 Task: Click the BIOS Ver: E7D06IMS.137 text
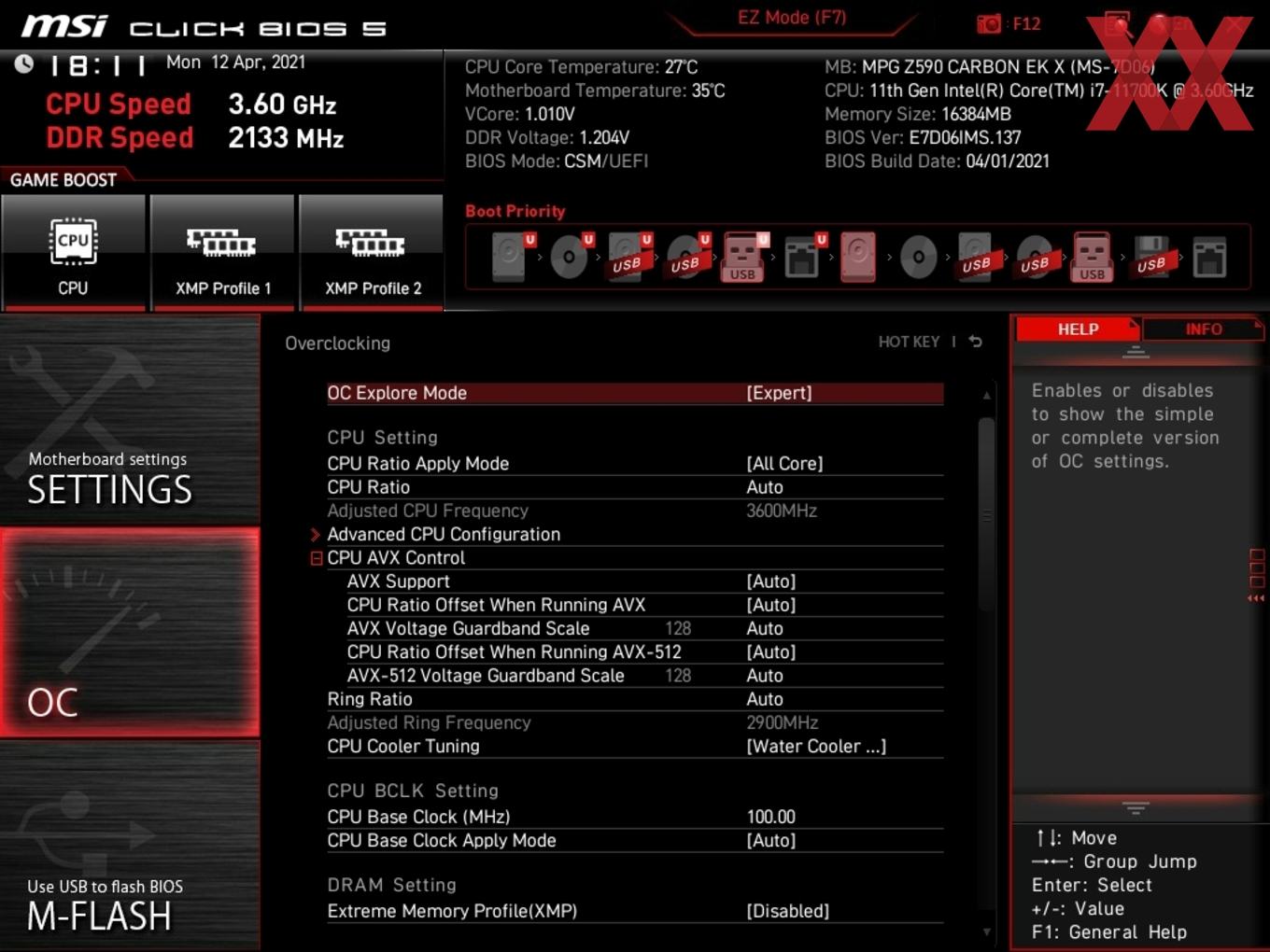coord(923,137)
